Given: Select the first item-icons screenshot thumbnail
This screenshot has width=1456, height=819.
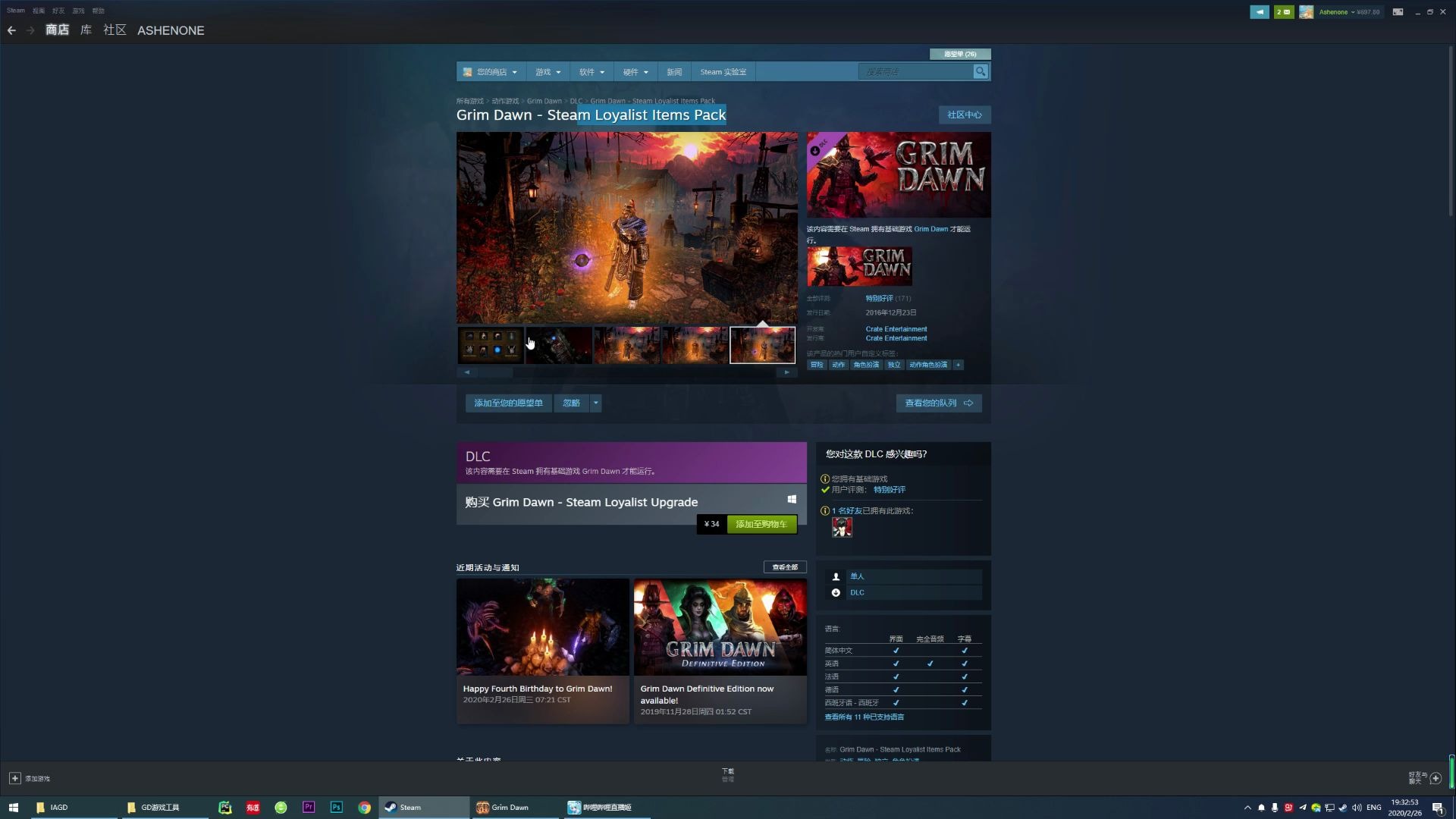Looking at the screenshot, I should tap(490, 345).
